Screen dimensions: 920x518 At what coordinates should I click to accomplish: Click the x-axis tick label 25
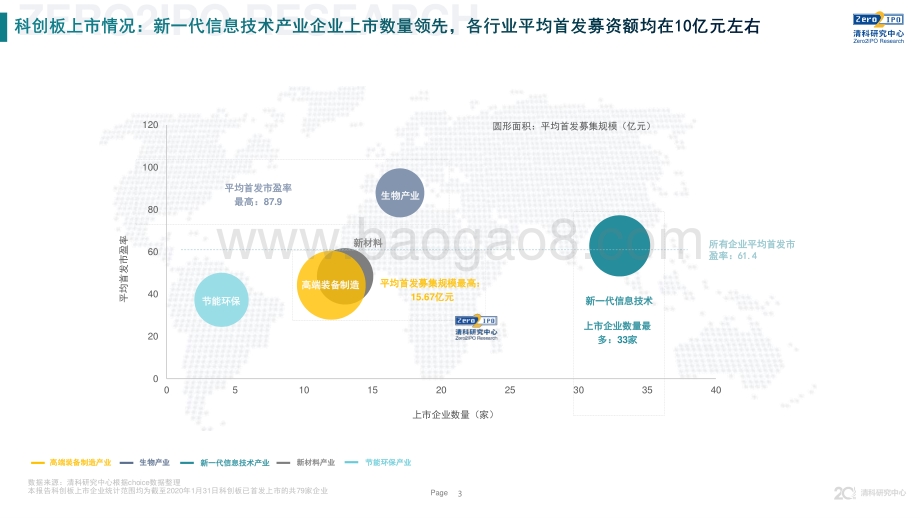point(510,390)
